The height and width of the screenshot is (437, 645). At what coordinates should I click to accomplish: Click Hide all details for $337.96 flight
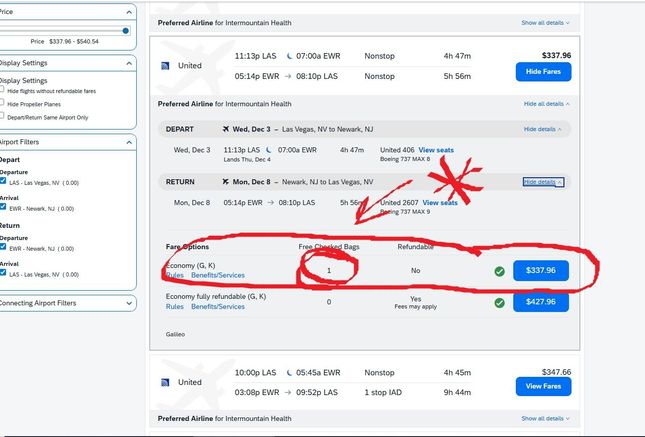[x=547, y=104]
